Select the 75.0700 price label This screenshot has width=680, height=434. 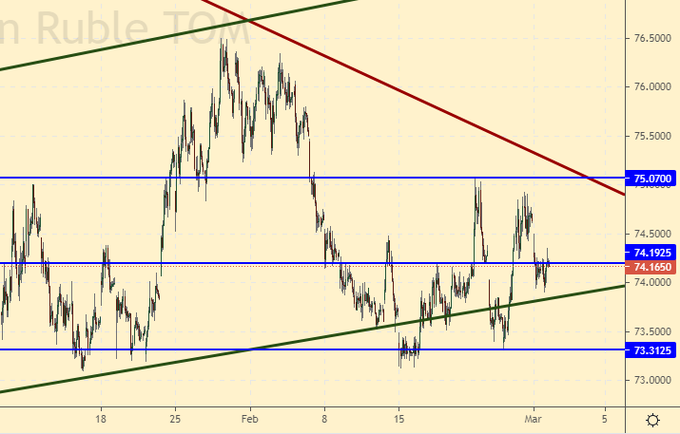coord(652,179)
